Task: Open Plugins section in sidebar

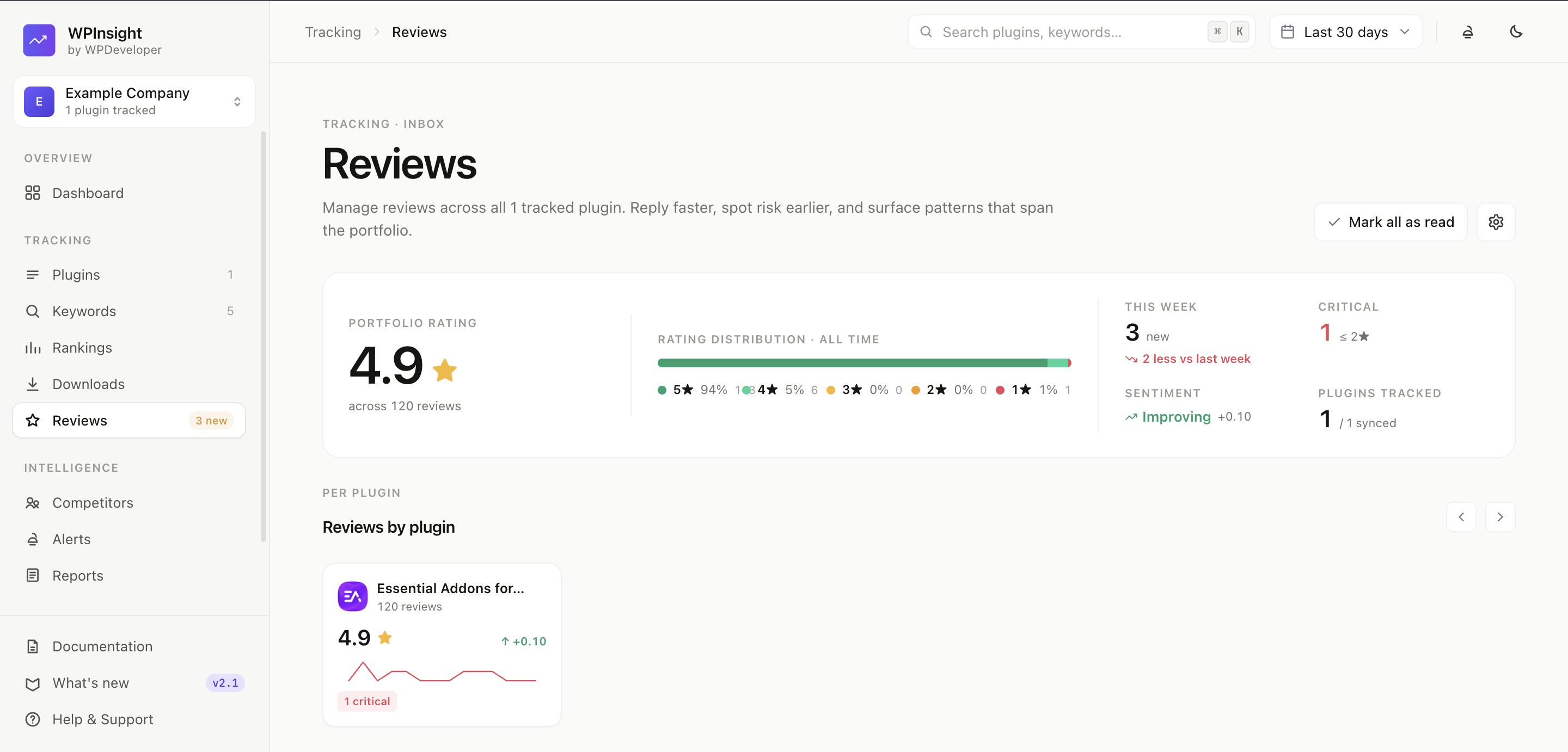Action: (128, 274)
